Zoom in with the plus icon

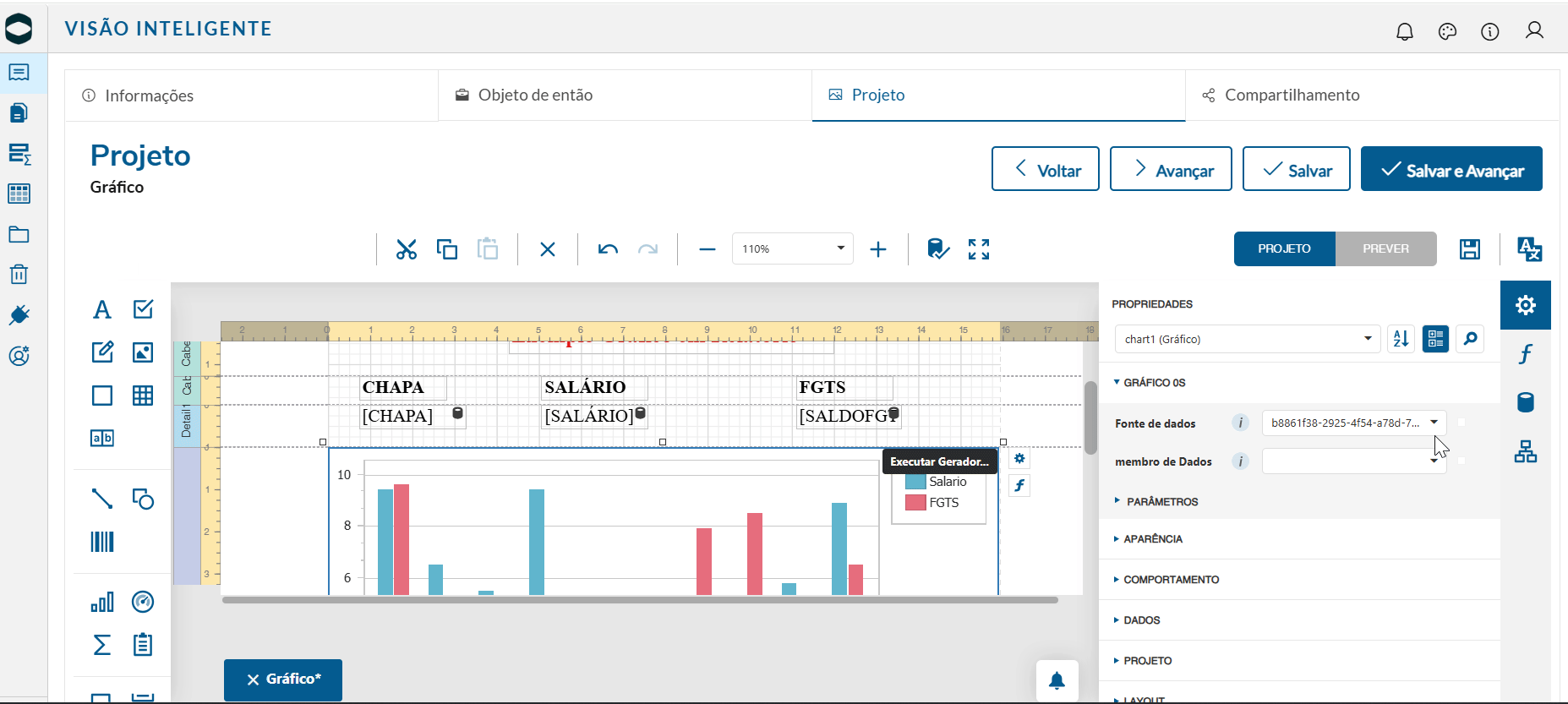[878, 249]
